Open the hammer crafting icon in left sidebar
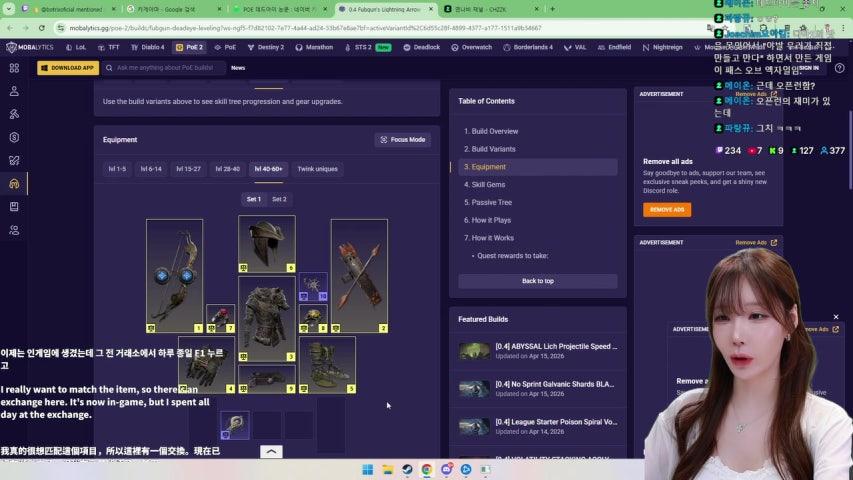 [x=14, y=114]
